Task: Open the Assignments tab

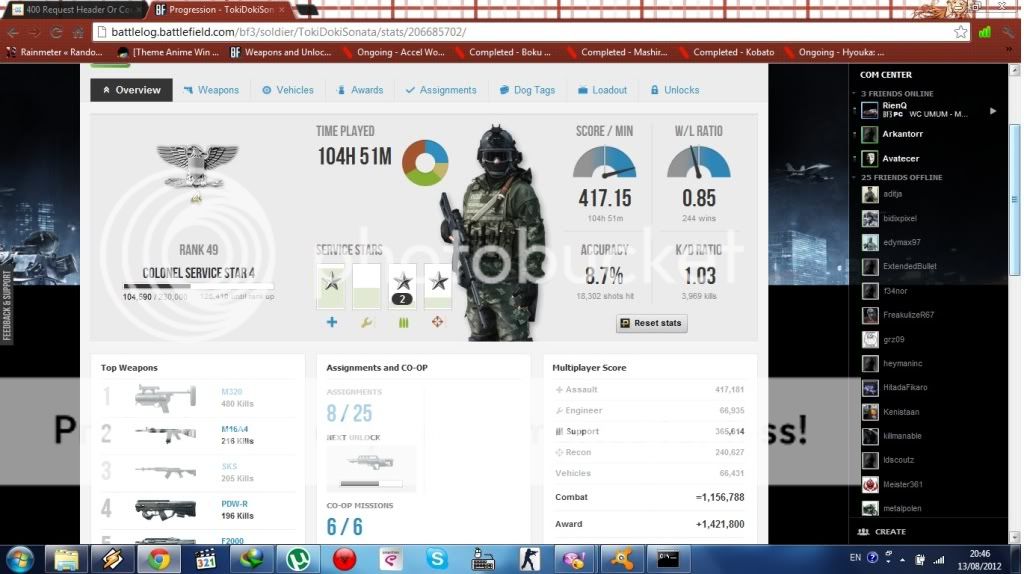Action: 441,90
